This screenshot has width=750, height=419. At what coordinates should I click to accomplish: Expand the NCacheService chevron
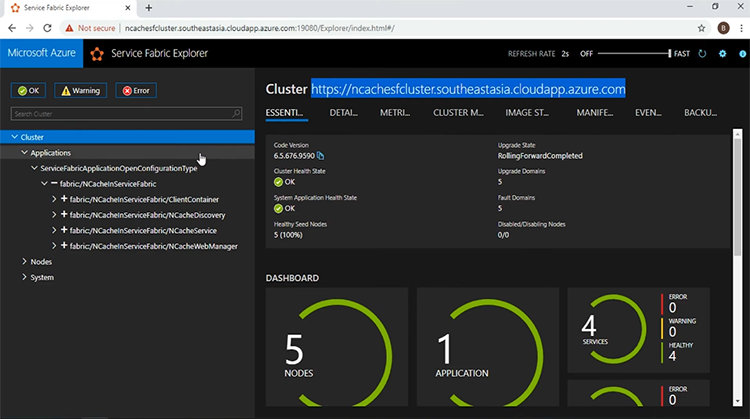pos(54,230)
